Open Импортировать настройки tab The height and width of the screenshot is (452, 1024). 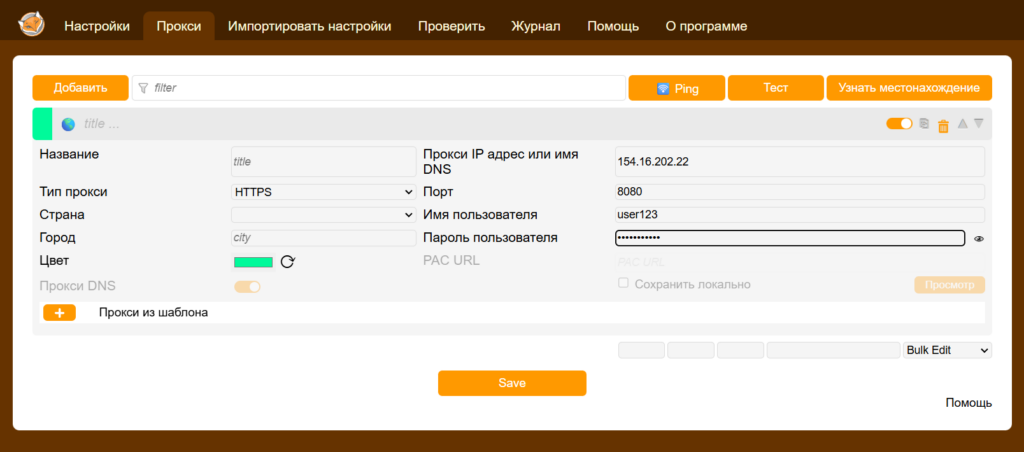coord(310,27)
